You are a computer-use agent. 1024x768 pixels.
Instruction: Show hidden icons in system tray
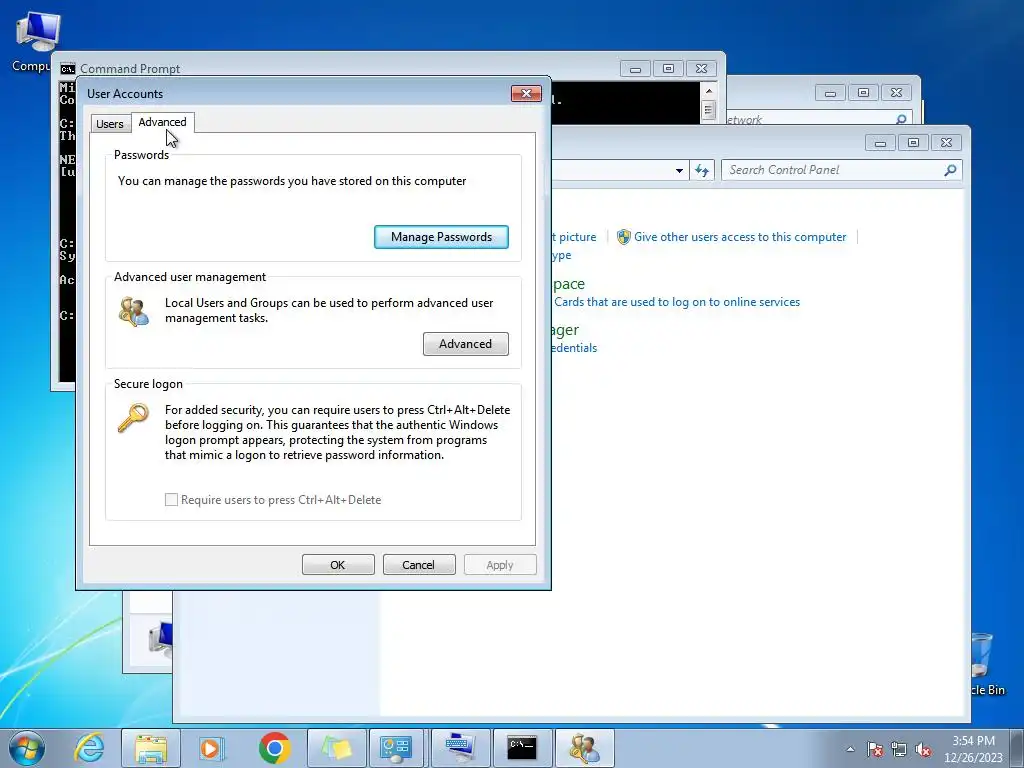point(850,749)
